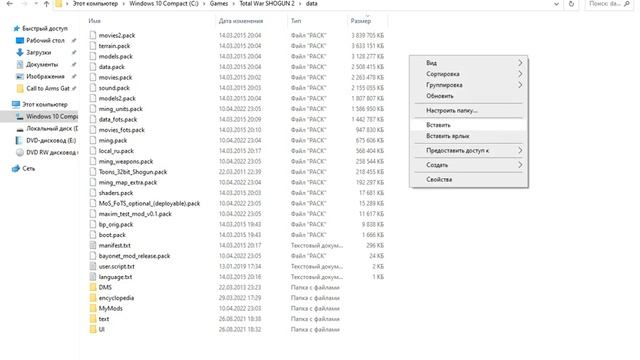Expand the arrow next to Предоставить доступ к
This screenshot has height=360, width=640.
coord(520,151)
